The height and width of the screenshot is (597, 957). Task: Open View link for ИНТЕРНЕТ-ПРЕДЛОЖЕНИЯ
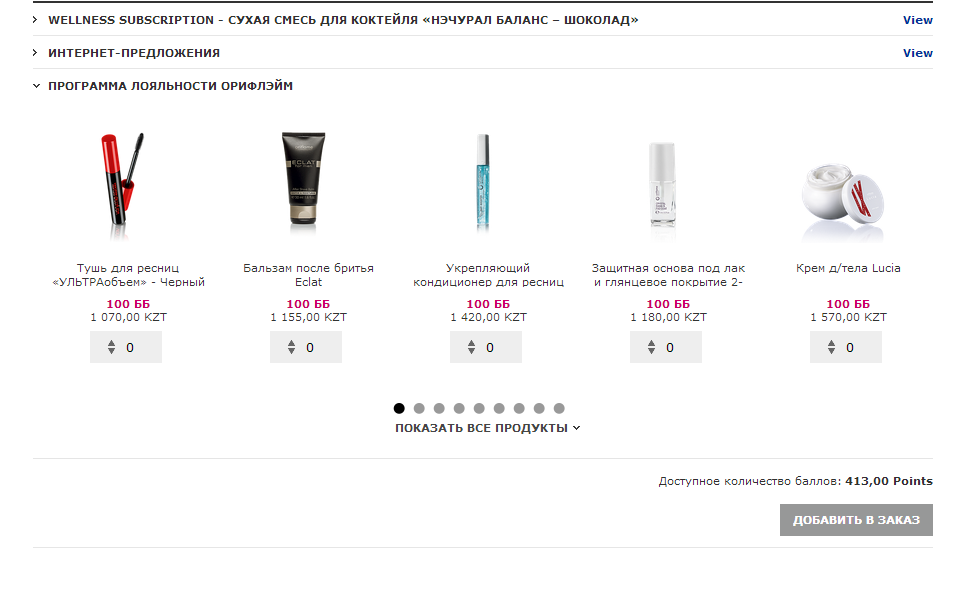click(x=917, y=53)
